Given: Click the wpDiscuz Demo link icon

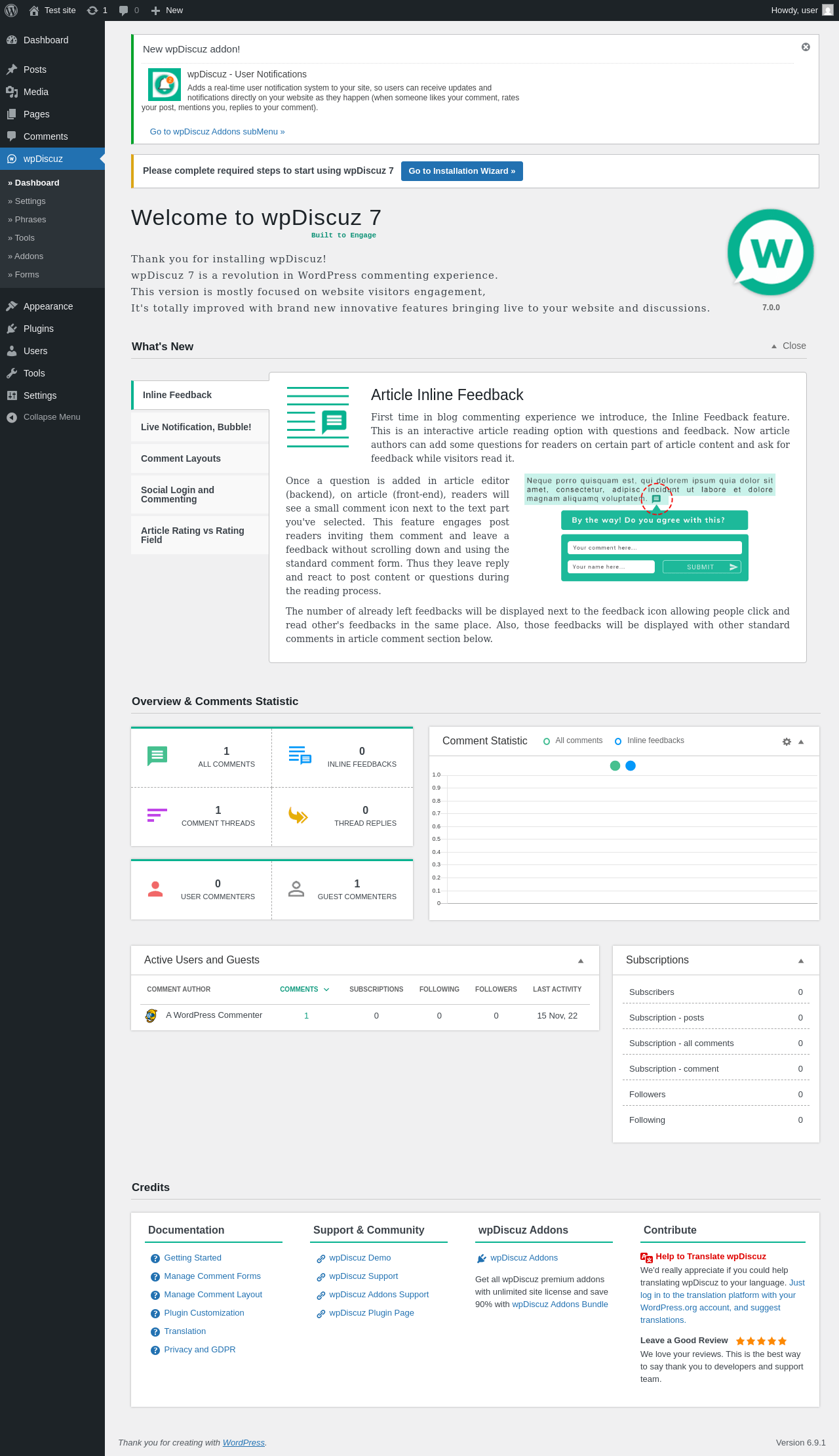Looking at the screenshot, I should coord(321,1259).
